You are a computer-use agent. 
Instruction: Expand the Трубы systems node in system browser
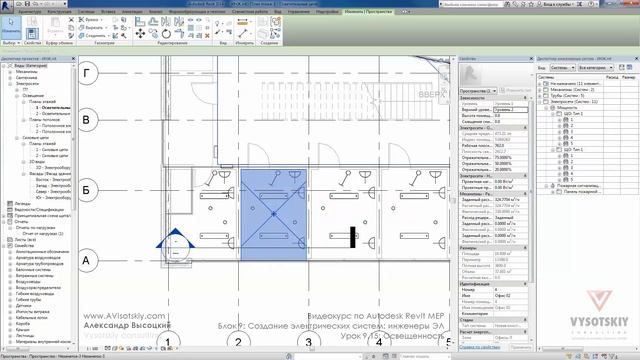(x=540, y=96)
